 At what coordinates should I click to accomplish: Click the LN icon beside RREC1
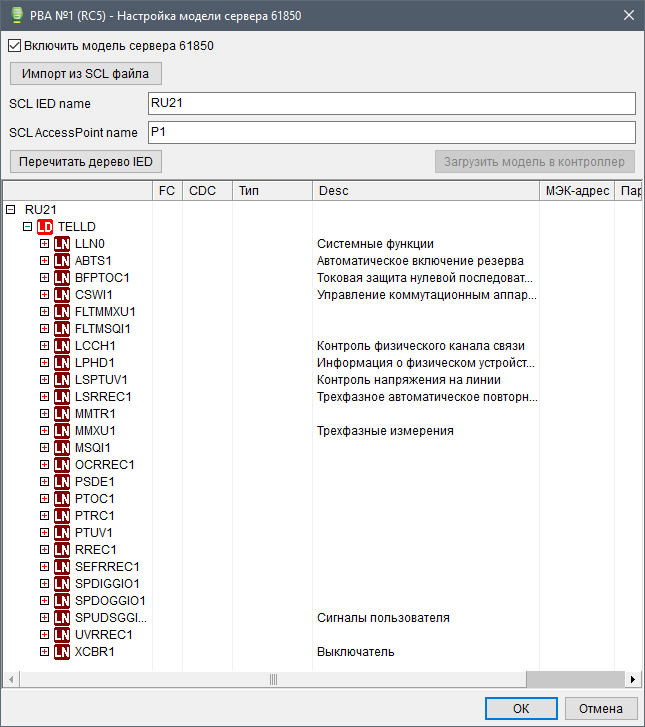coord(62,550)
